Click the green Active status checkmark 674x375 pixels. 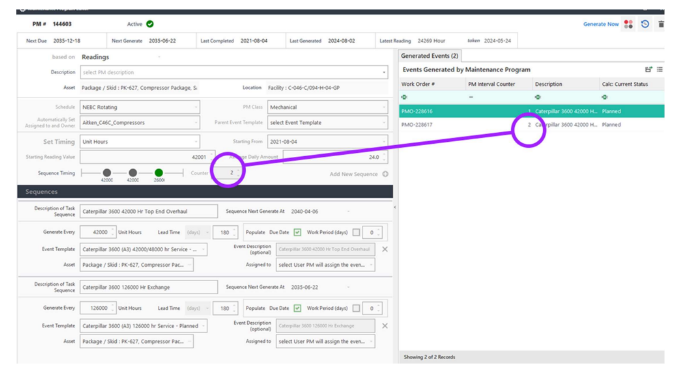pos(150,24)
